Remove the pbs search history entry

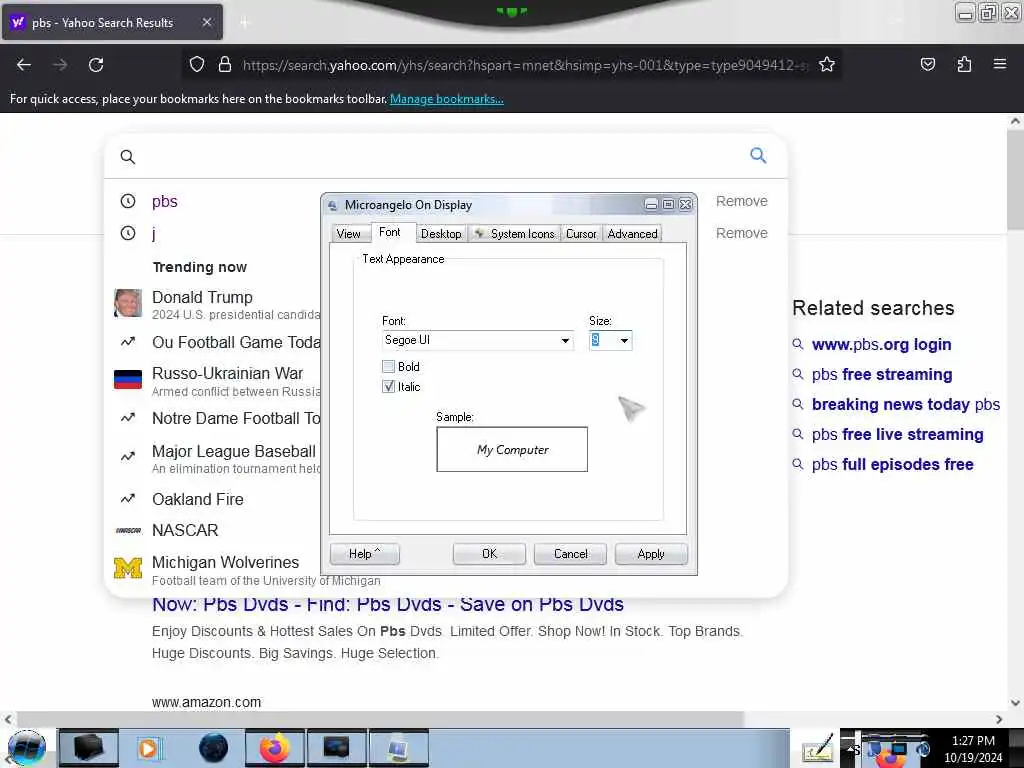(741, 201)
